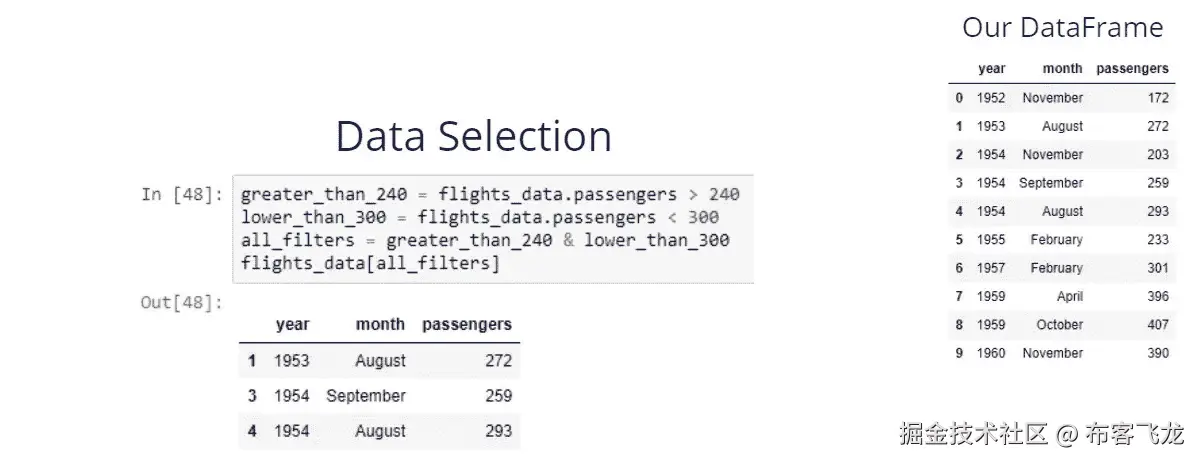1200x463 pixels.
Task: Click the Out[48] output label
Action: (x=182, y=302)
